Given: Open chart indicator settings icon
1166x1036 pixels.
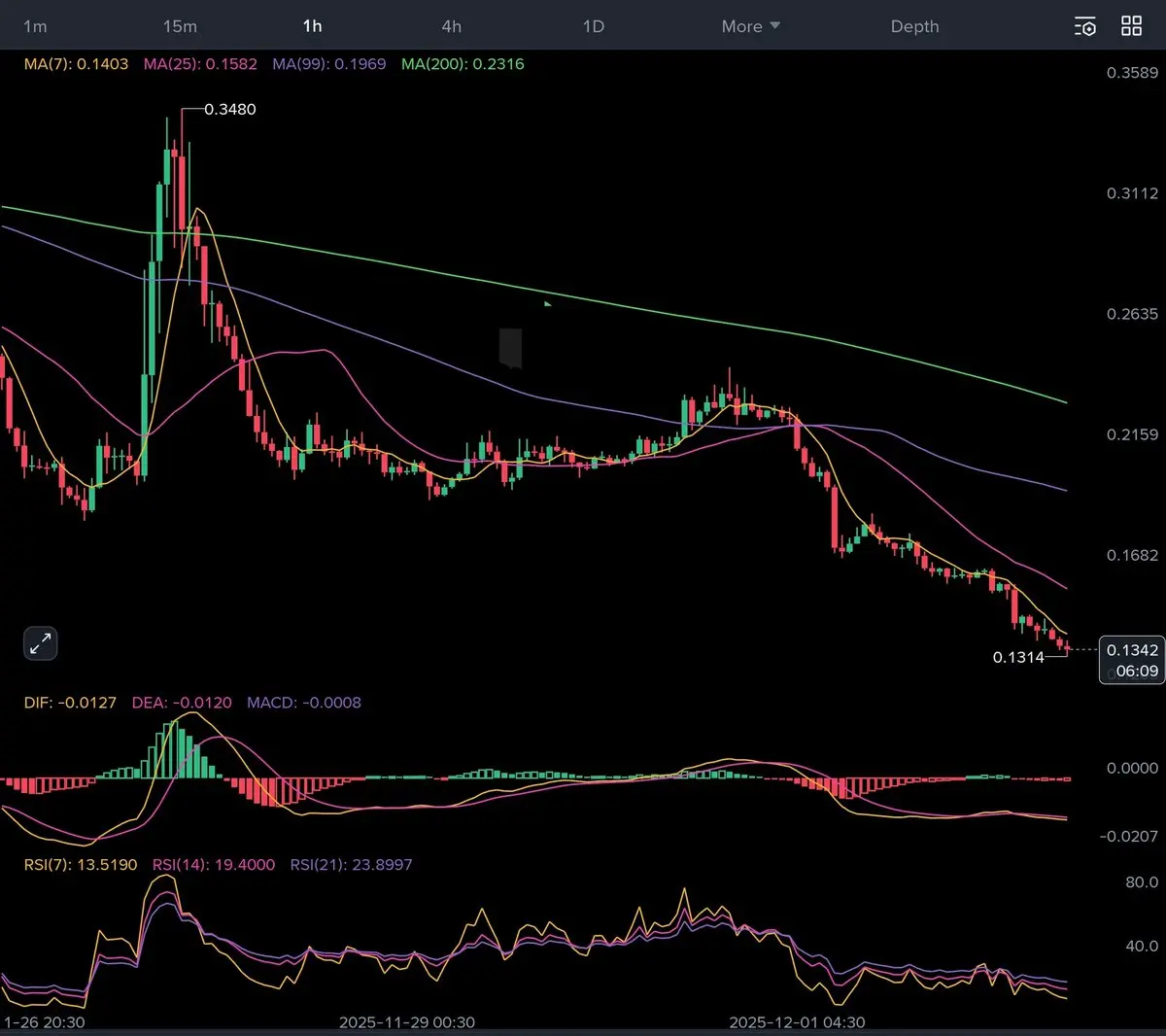Looking at the screenshot, I should tap(1085, 26).
